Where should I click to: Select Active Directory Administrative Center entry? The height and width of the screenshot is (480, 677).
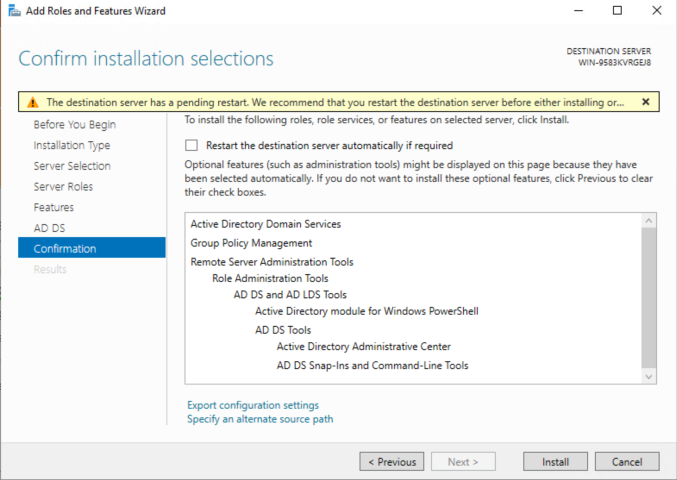[364, 347]
